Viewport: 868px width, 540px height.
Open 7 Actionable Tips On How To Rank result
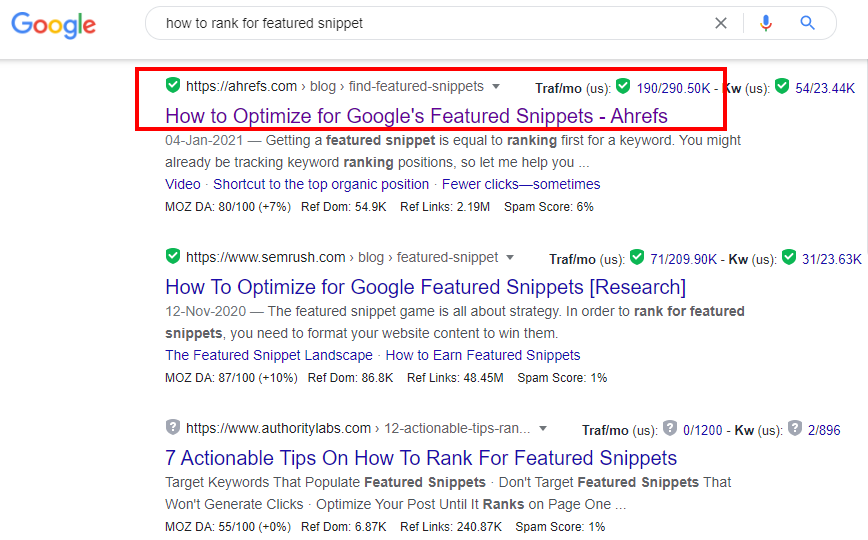click(421, 458)
